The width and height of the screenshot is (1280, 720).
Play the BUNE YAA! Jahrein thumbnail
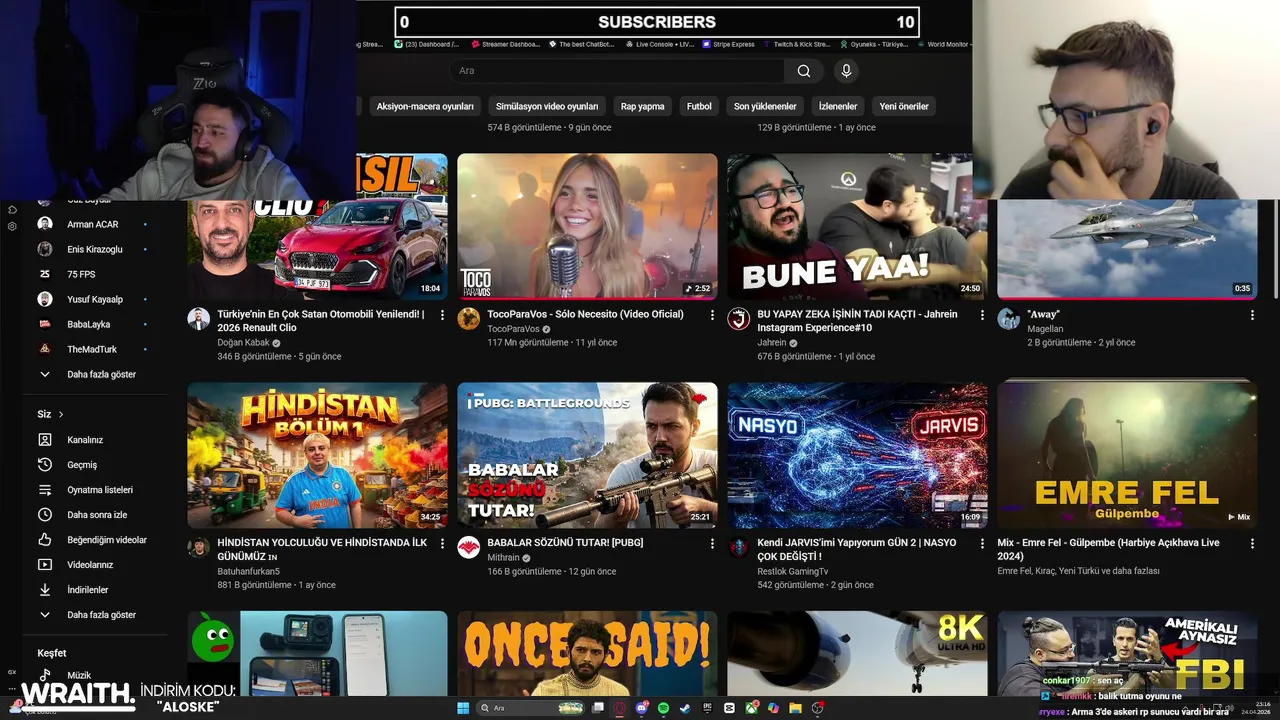pyautogui.click(x=857, y=226)
